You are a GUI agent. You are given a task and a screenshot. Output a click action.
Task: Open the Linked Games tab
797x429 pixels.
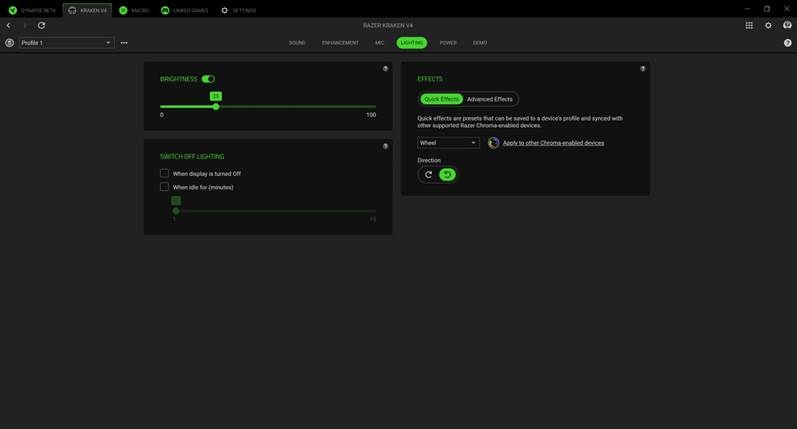(185, 10)
